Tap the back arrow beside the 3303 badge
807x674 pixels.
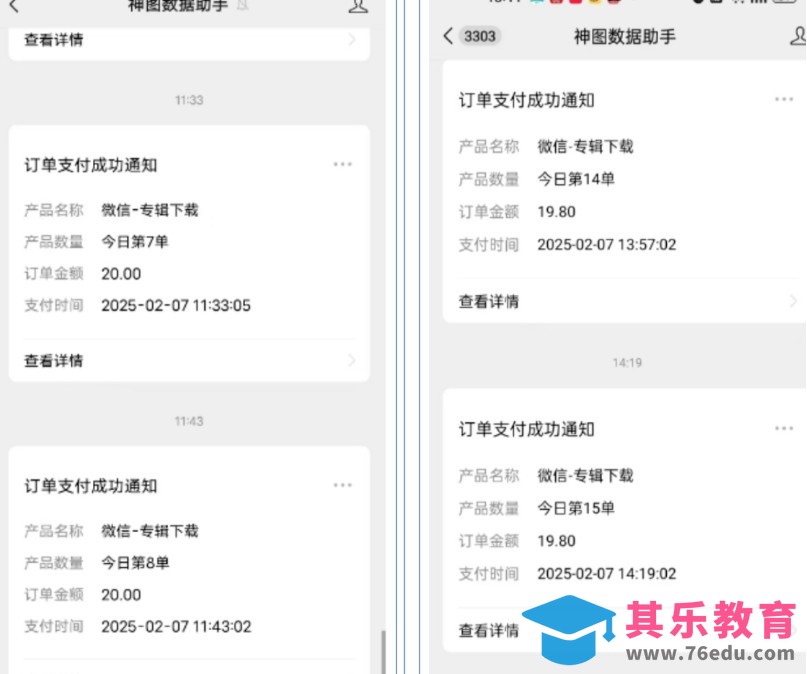448,36
